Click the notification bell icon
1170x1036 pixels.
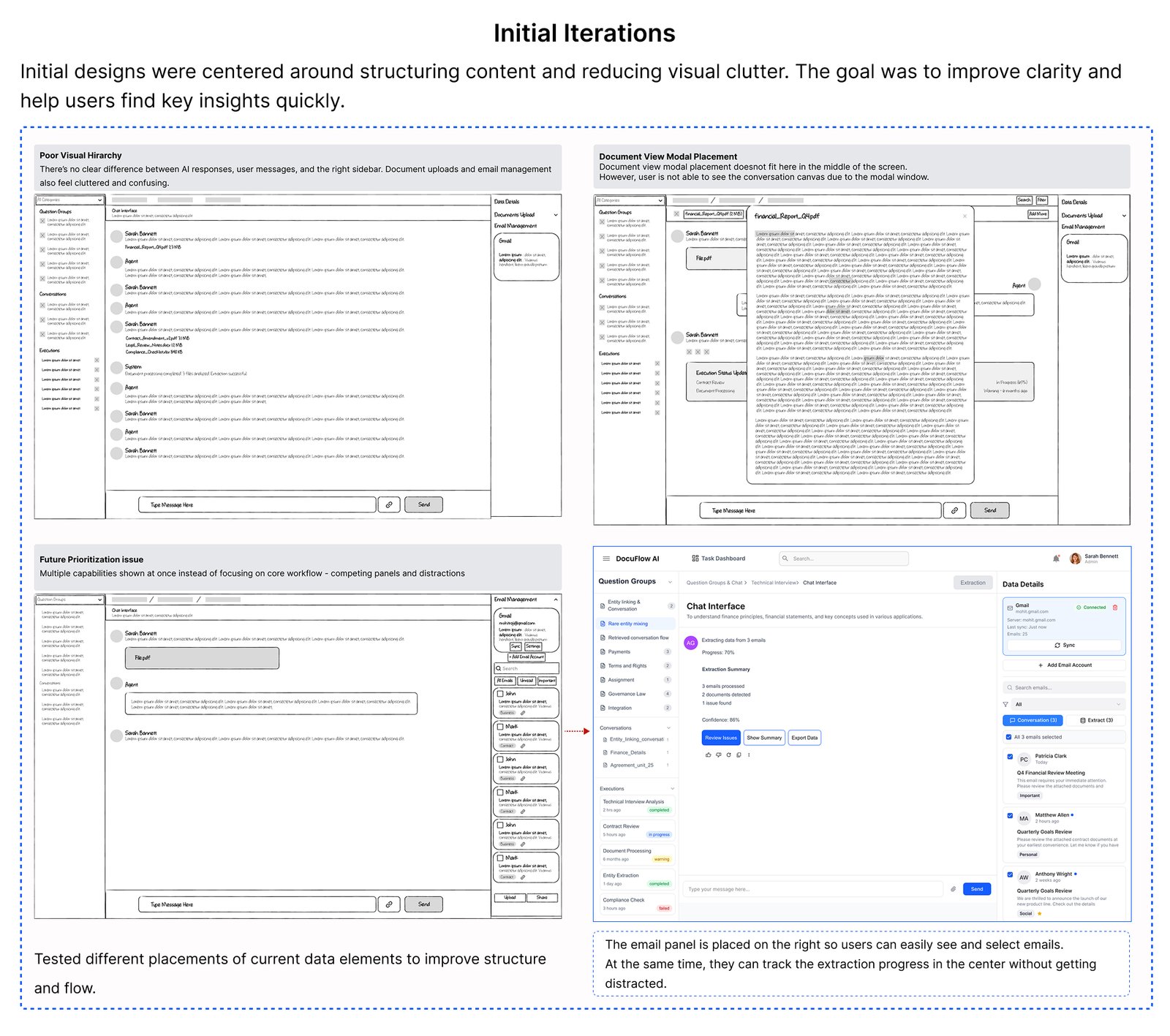point(1056,559)
